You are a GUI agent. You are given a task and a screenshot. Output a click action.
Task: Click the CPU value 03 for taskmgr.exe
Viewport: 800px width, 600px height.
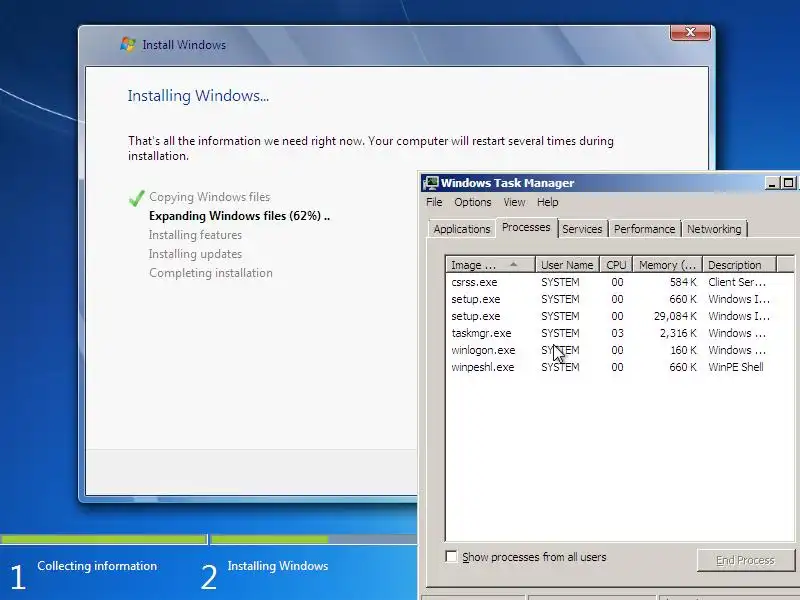(x=617, y=333)
